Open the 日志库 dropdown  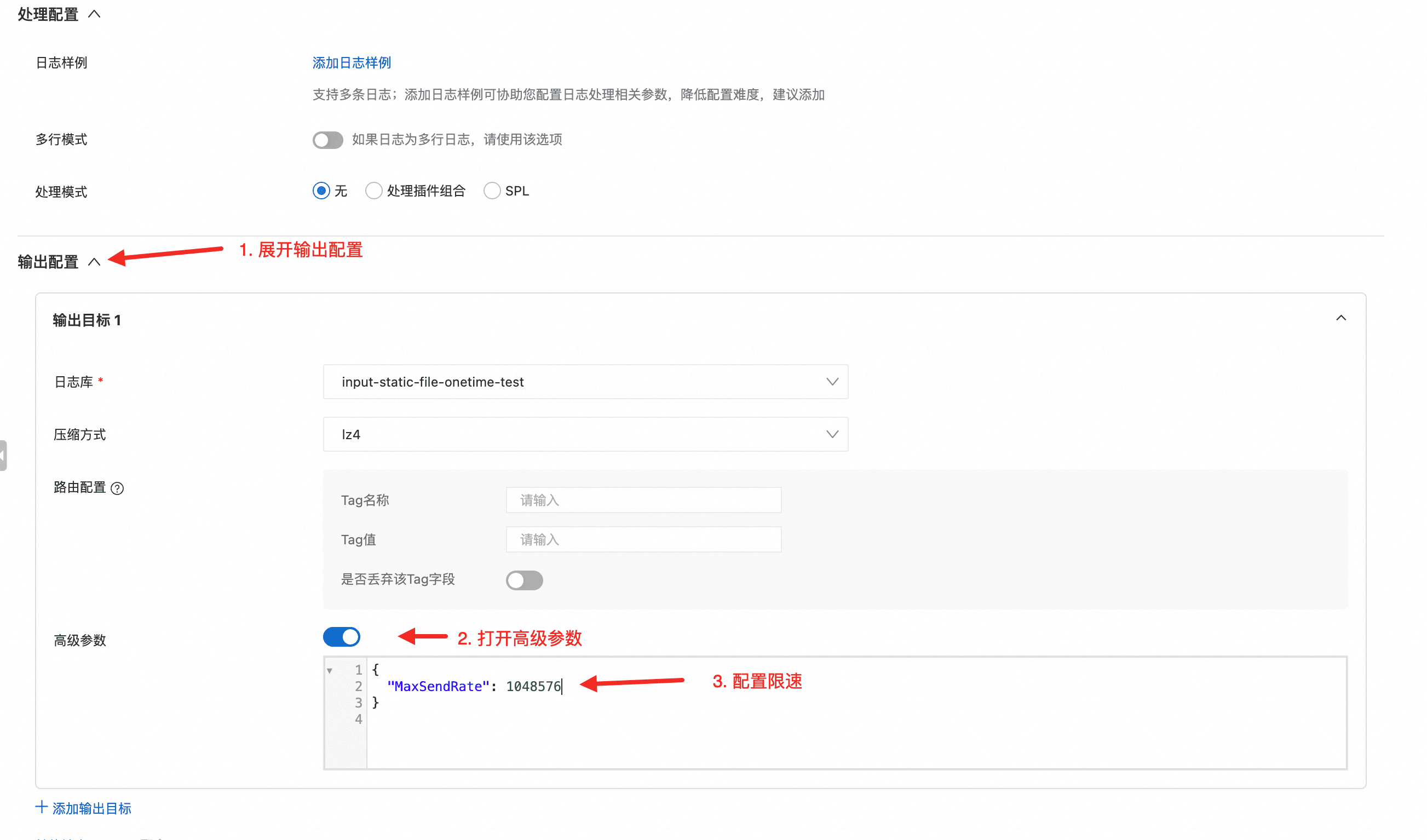click(x=585, y=382)
